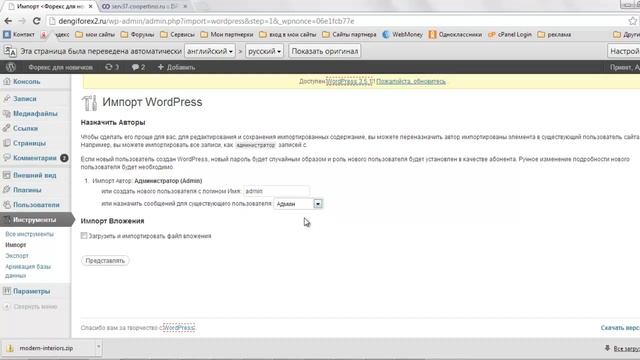Viewport: 640px width, 360px height.
Task: Bookmark this page with star icon
Action: pyautogui.click(x=632, y=21)
